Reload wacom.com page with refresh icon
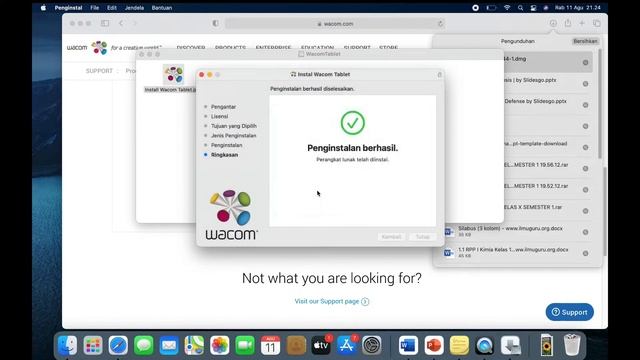Viewport: 640px width, 360px height. click(x=440, y=24)
